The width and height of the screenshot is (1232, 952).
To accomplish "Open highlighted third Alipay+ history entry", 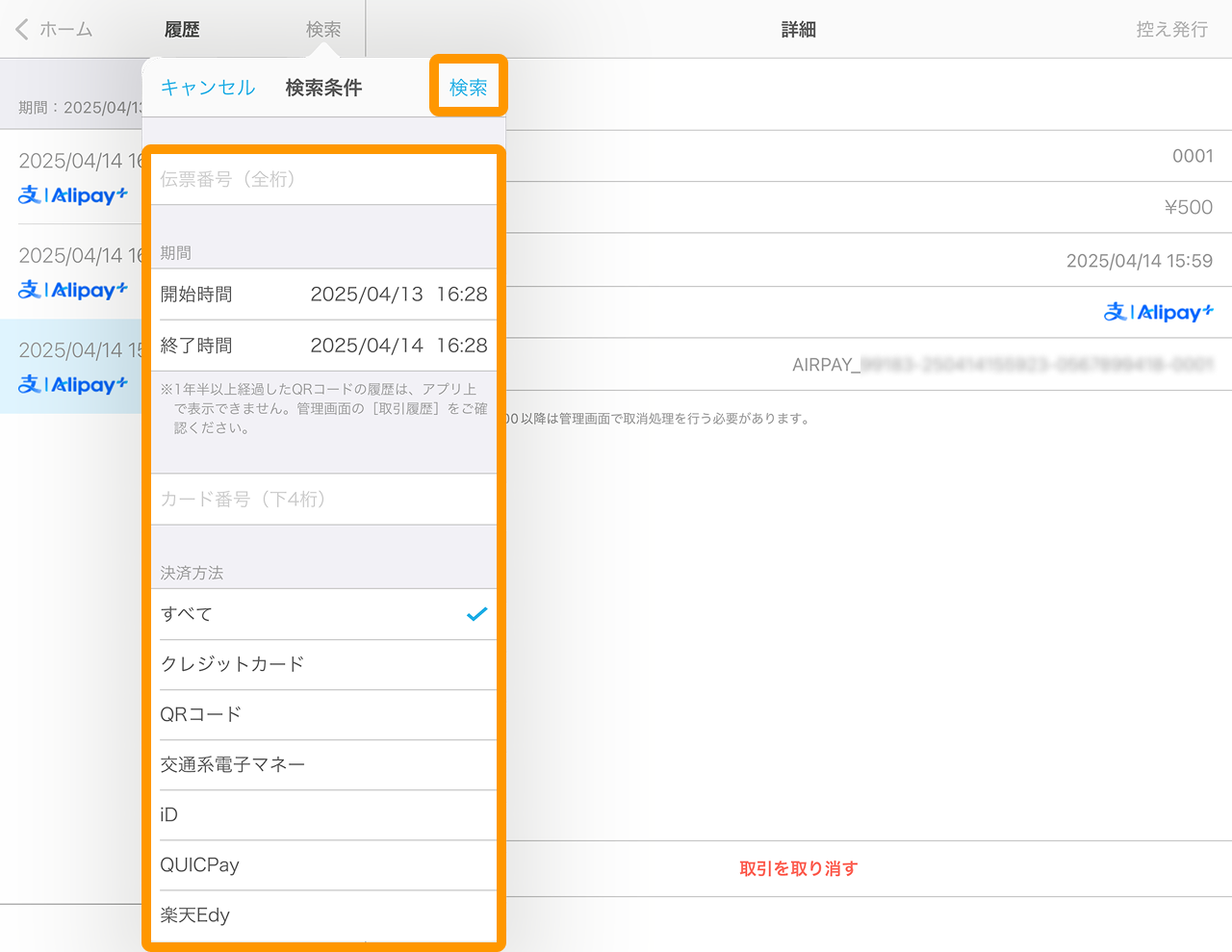I will [71, 367].
